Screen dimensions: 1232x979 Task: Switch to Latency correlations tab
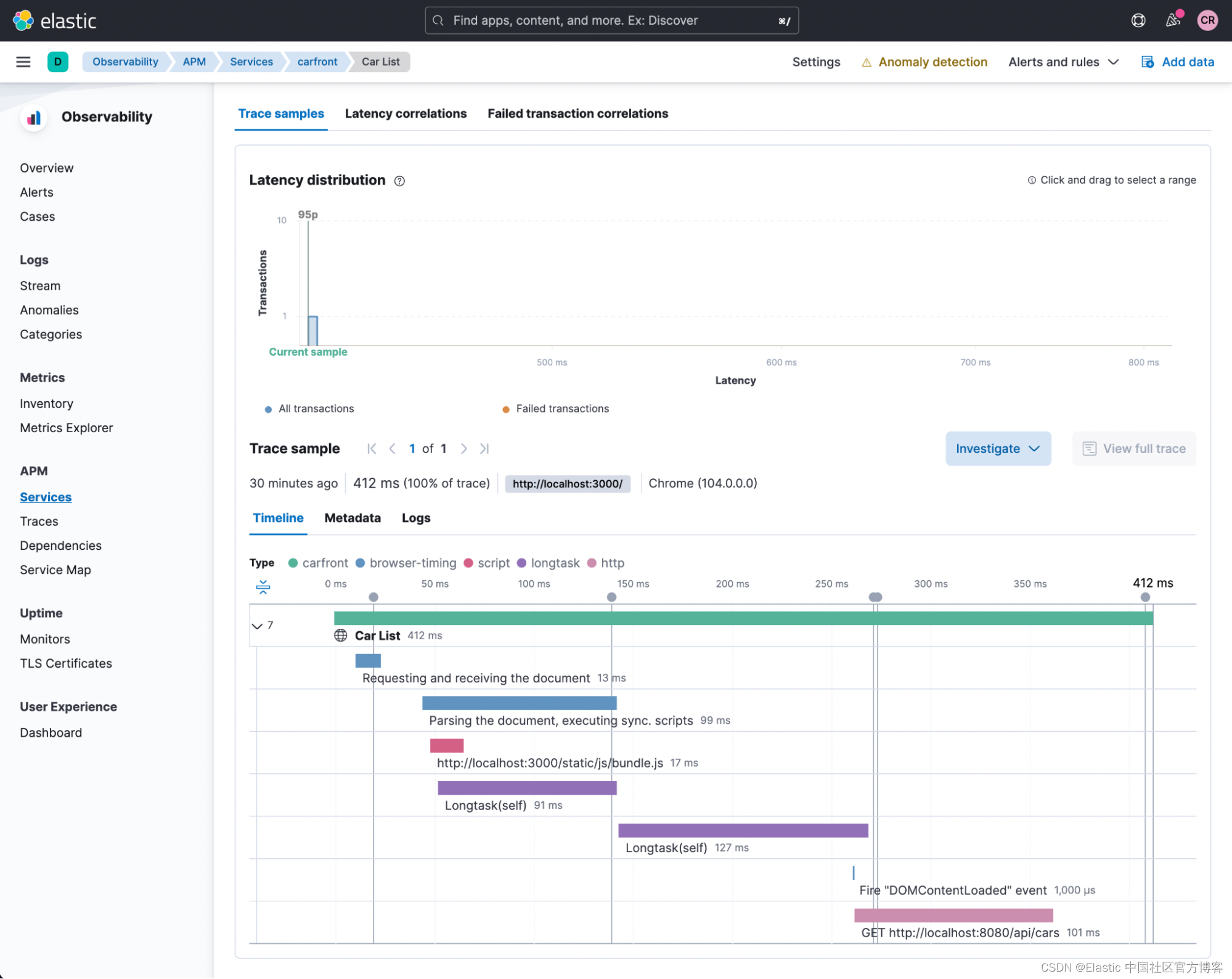(406, 113)
